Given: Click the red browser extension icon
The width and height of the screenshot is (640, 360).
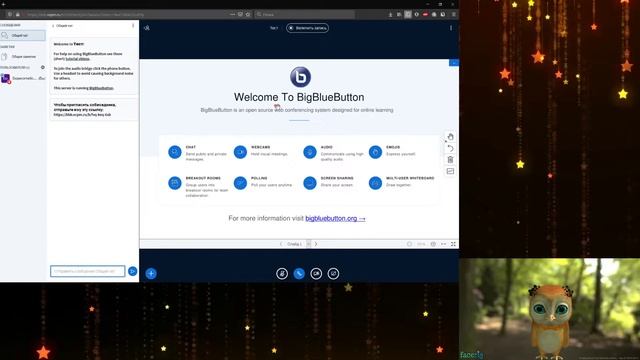Looking at the screenshot, I should (425, 14).
